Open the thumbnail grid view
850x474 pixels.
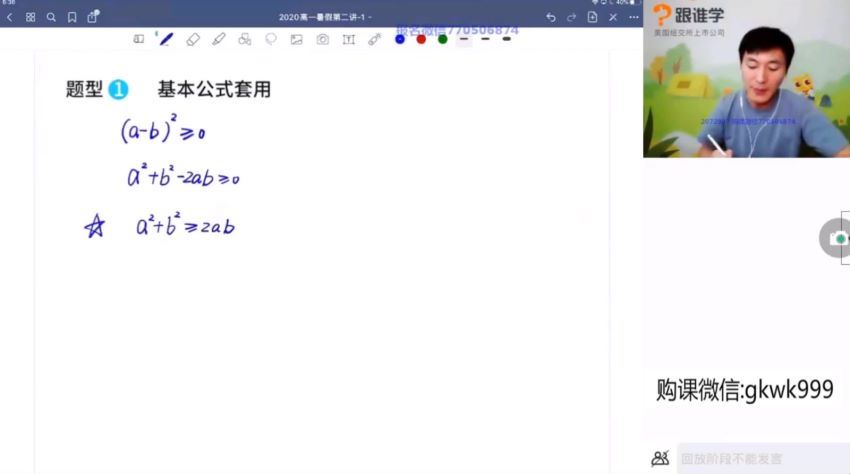click(x=30, y=17)
